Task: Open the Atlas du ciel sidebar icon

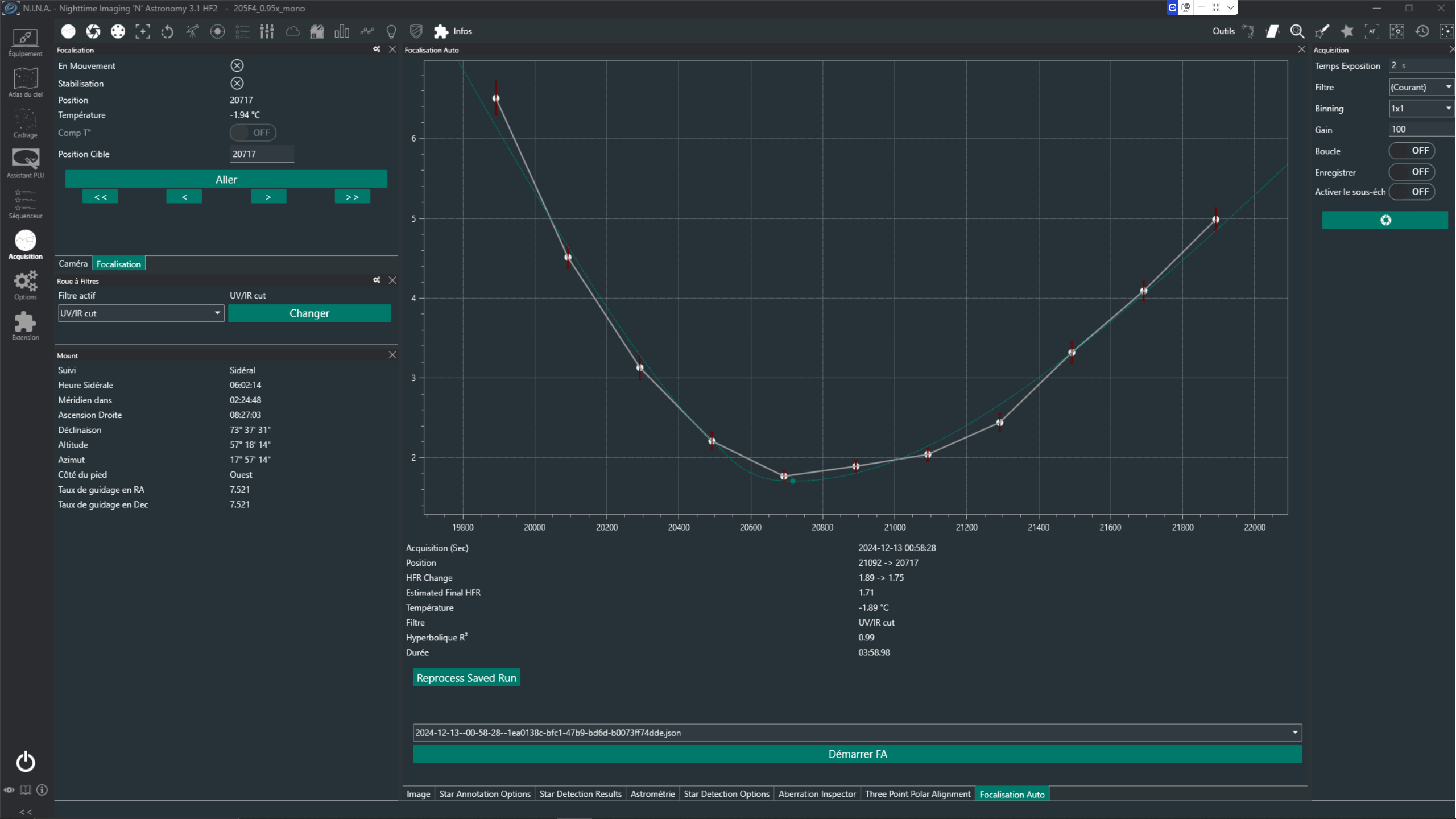Action: point(25,82)
